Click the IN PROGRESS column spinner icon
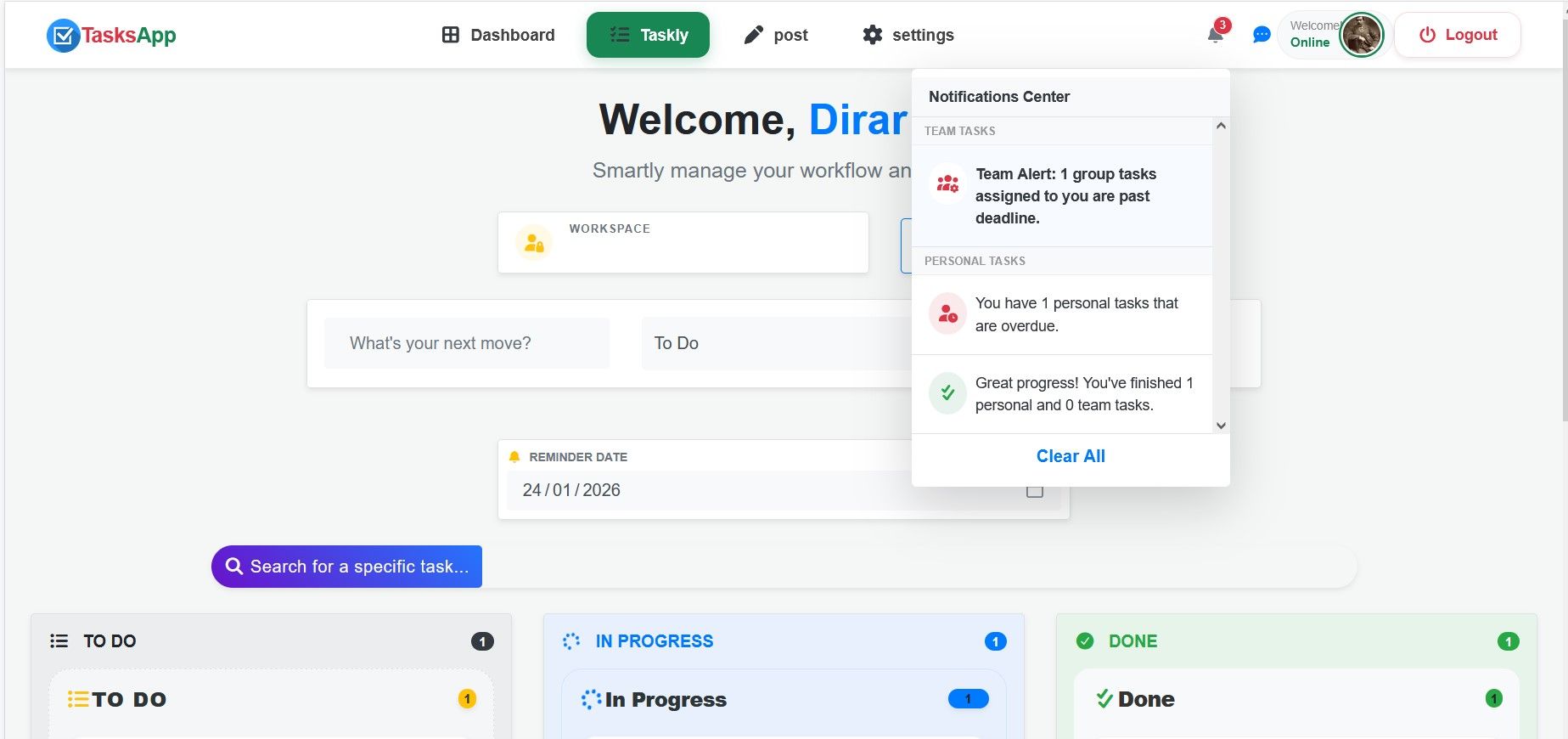Viewport: 1568px width, 739px height. 571,641
